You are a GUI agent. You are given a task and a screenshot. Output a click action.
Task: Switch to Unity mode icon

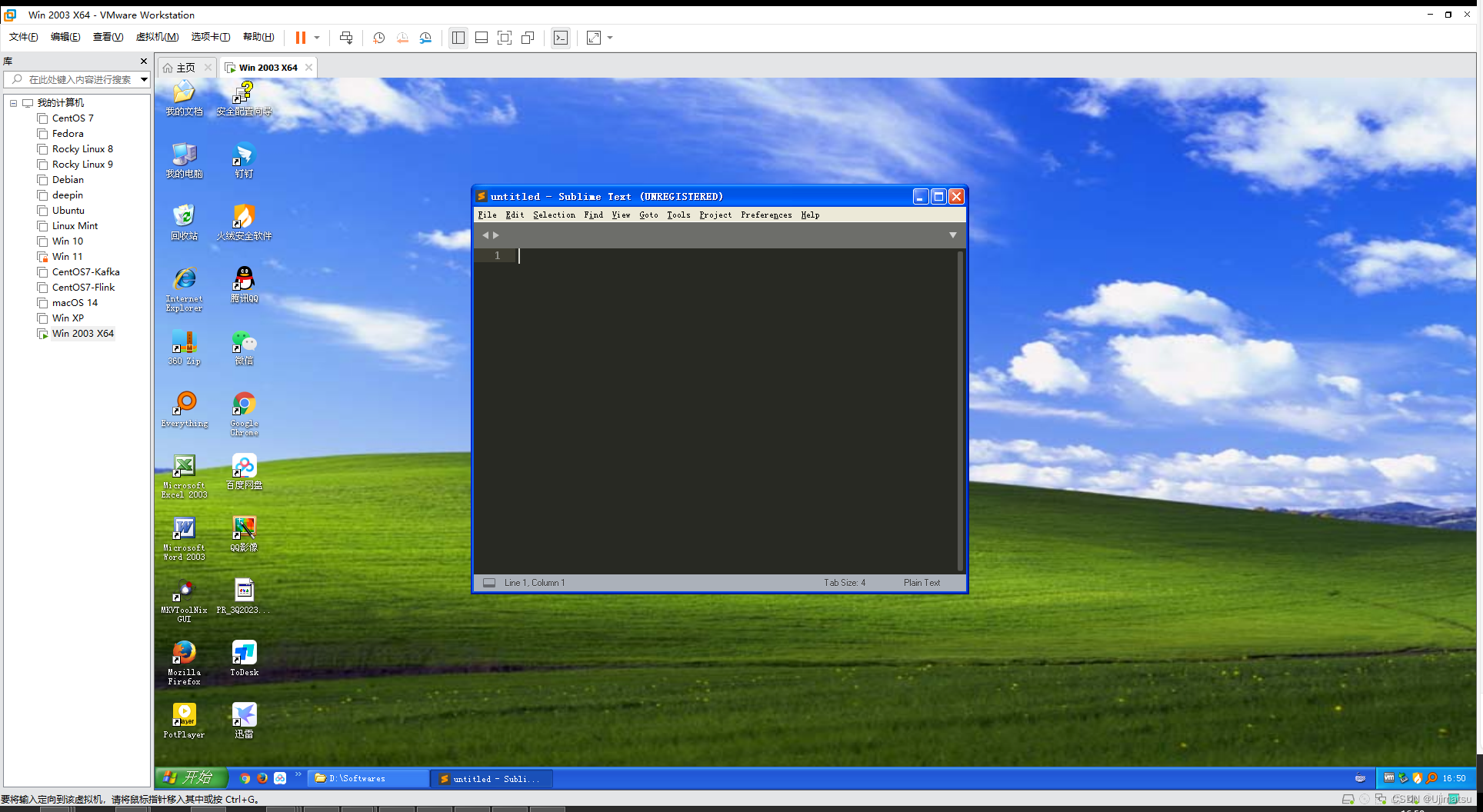click(x=528, y=38)
